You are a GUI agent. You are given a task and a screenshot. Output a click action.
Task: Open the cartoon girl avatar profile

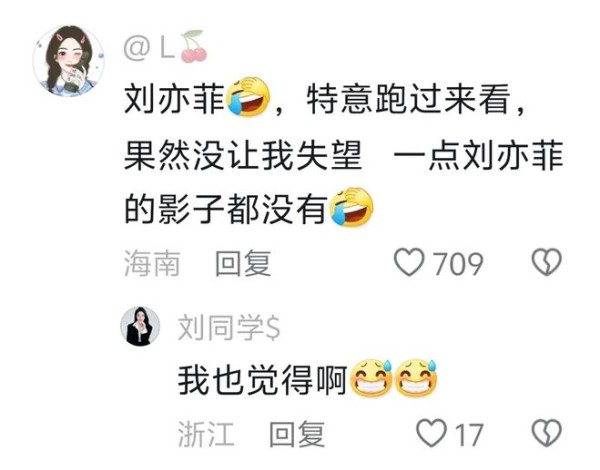[69, 61]
